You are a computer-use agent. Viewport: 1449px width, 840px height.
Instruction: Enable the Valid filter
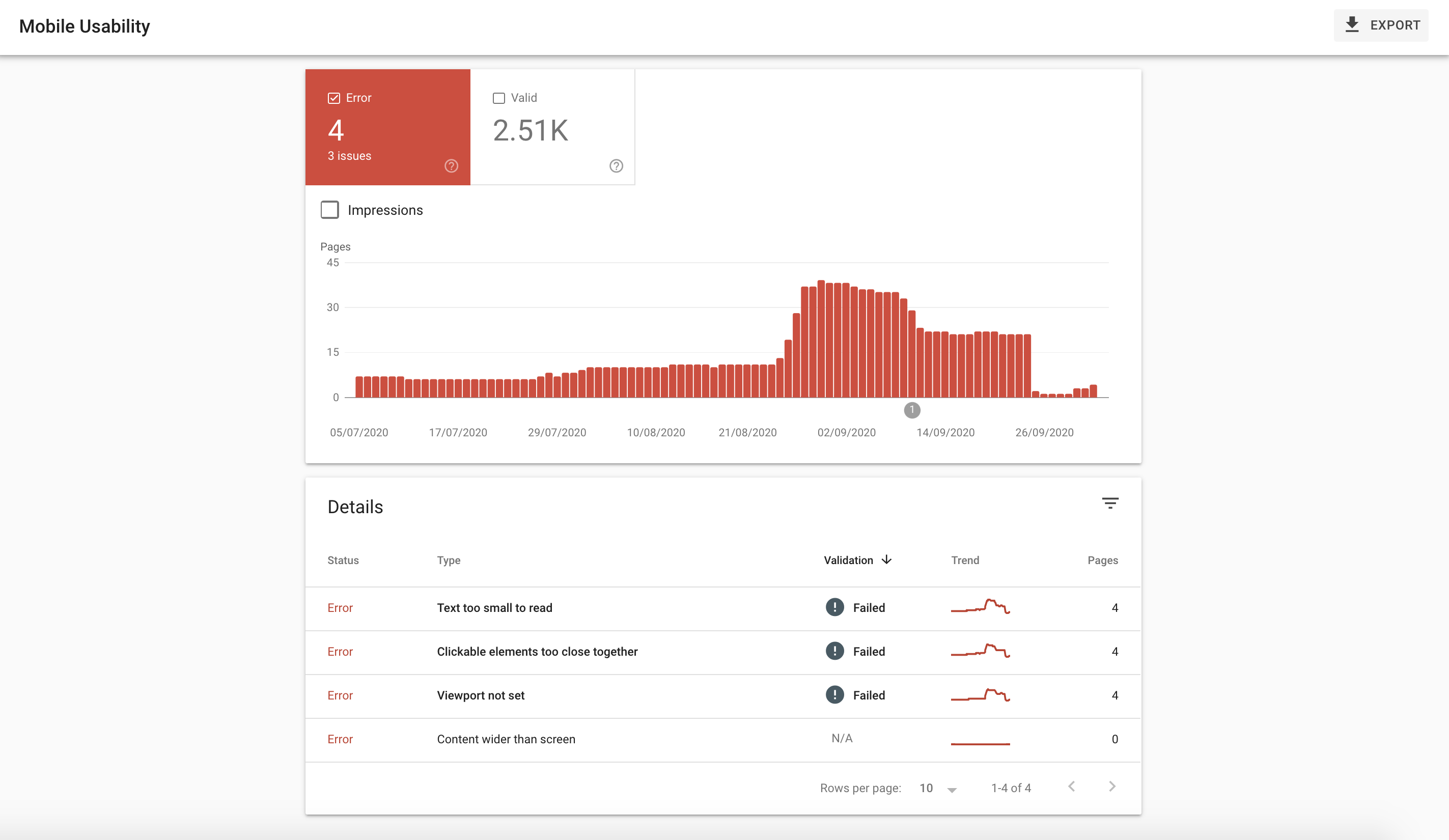pos(498,98)
